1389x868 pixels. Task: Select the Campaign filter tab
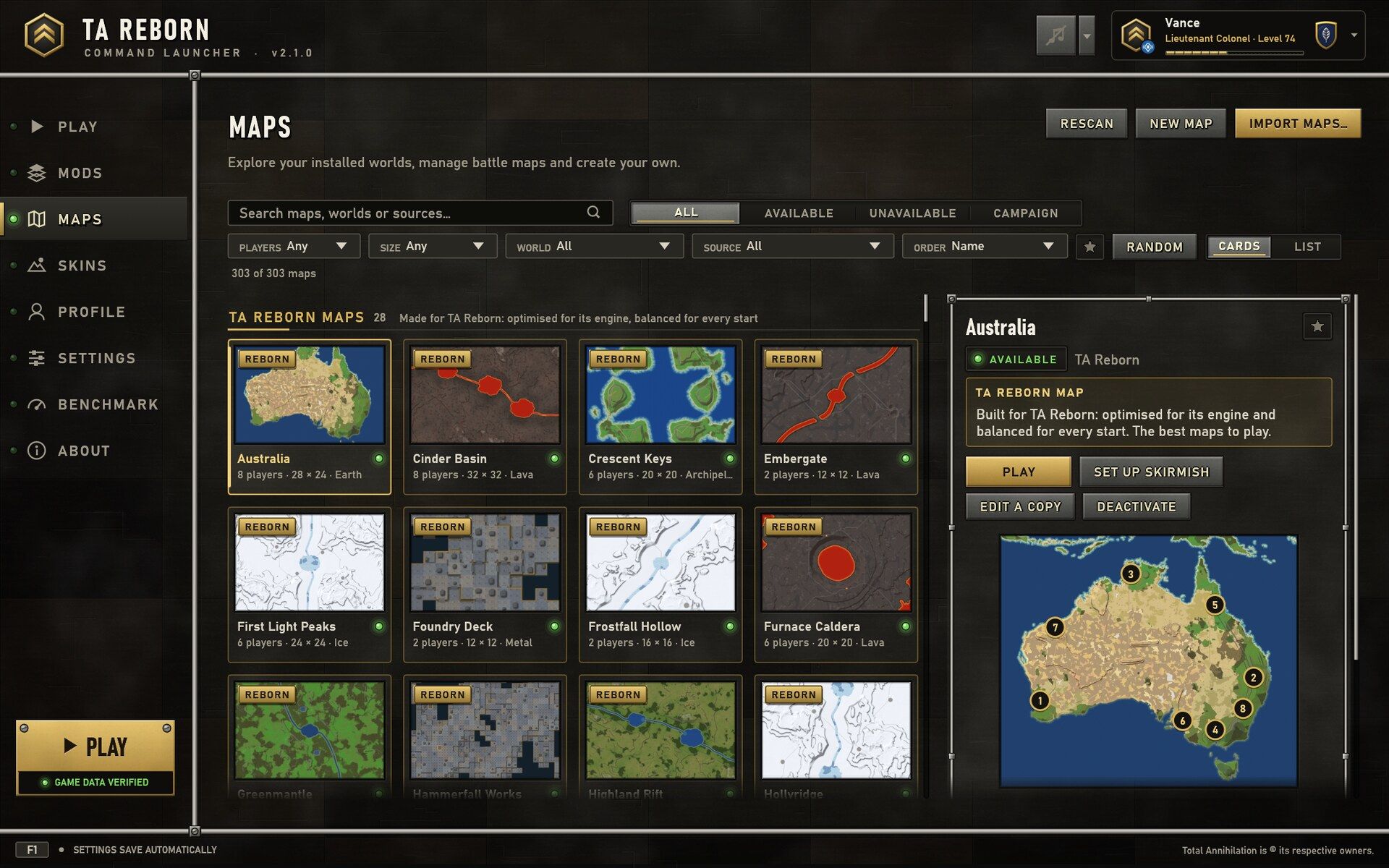(1025, 213)
